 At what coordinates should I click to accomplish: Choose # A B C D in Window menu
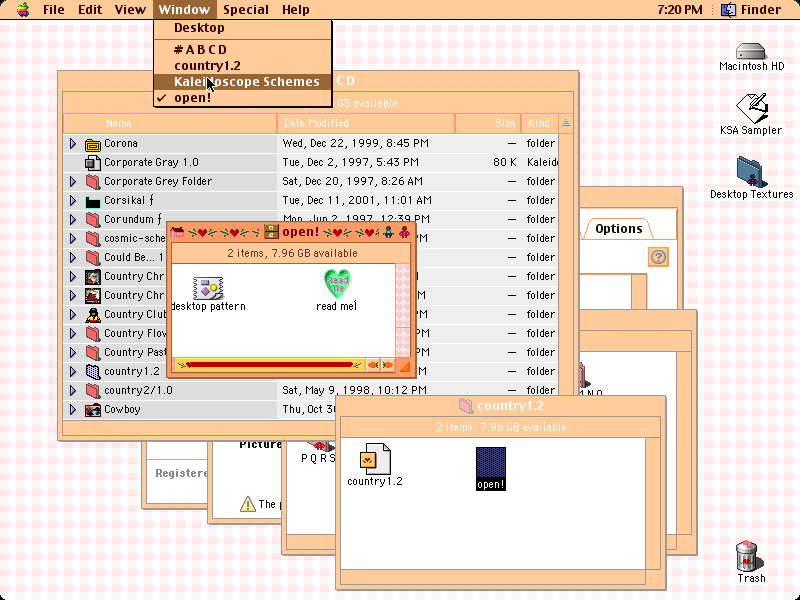coord(242,49)
